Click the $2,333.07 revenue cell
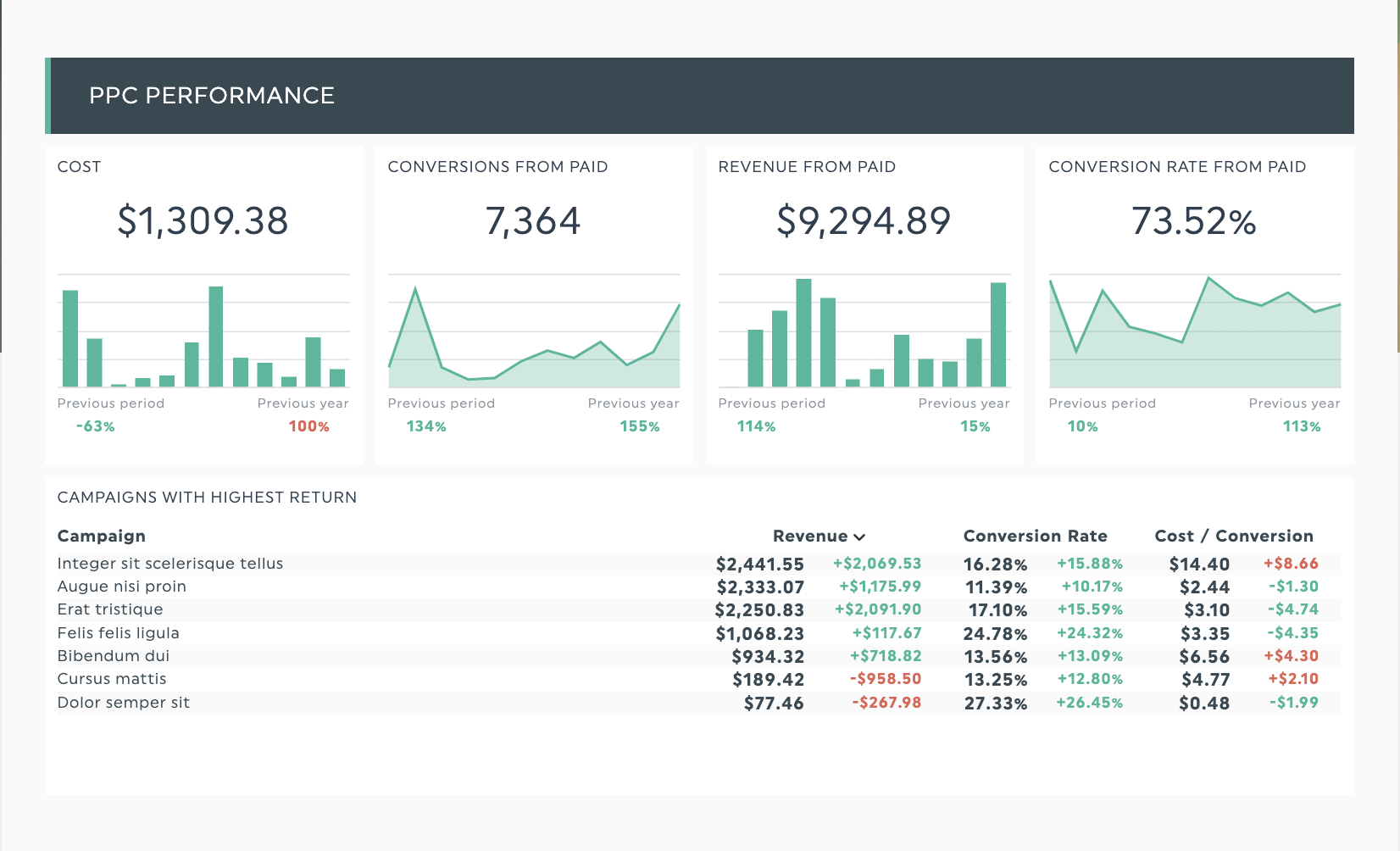Viewport: 1400px width, 851px height. click(x=760, y=587)
